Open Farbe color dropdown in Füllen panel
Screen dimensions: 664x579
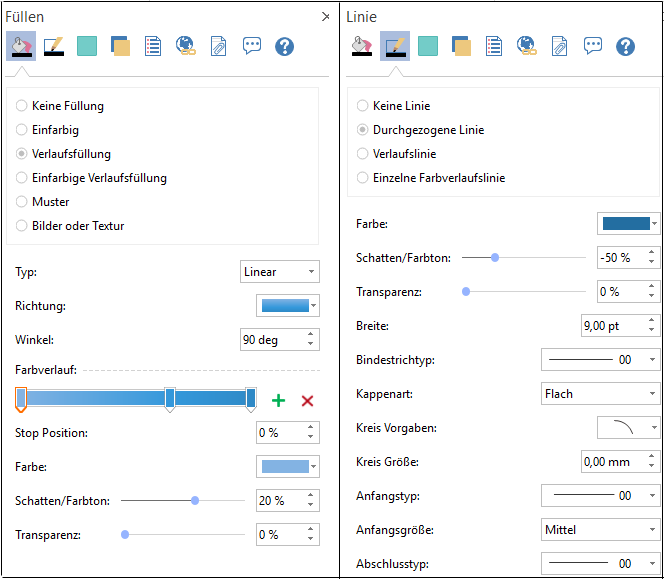click(x=288, y=466)
